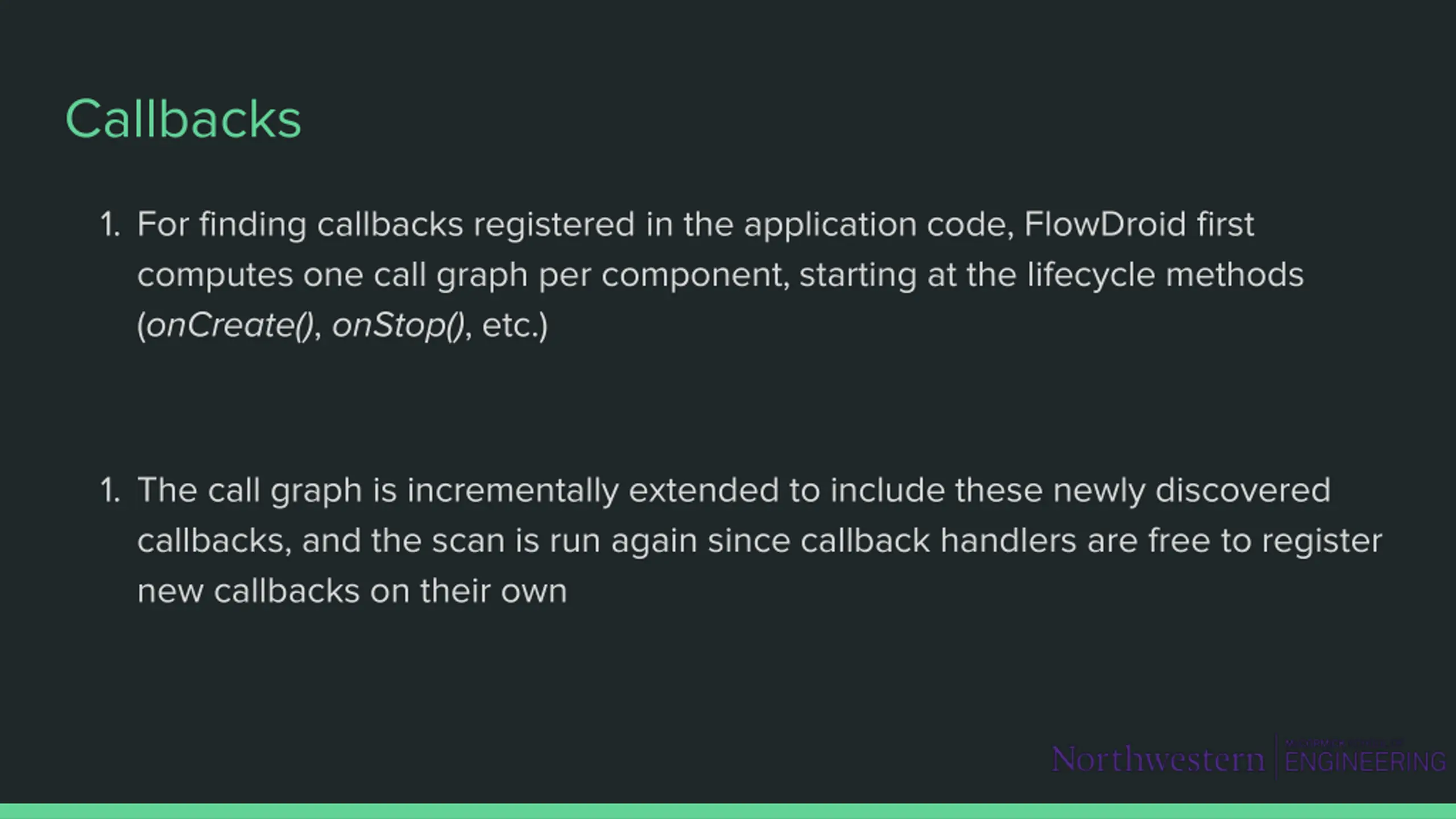Viewport: 1456px width, 819px height.
Task: Click the first bullet's list number
Action: 110,224
